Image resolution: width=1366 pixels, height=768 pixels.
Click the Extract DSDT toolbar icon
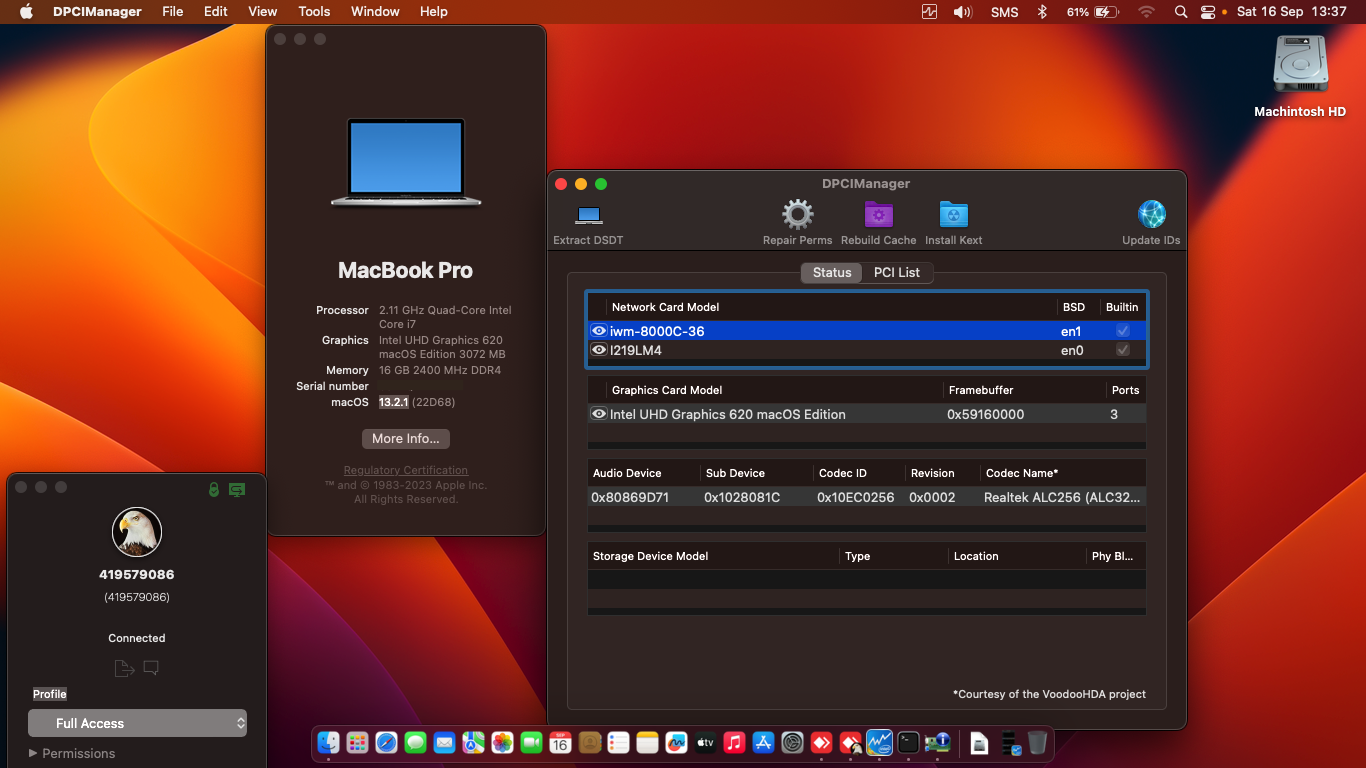(588, 215)
